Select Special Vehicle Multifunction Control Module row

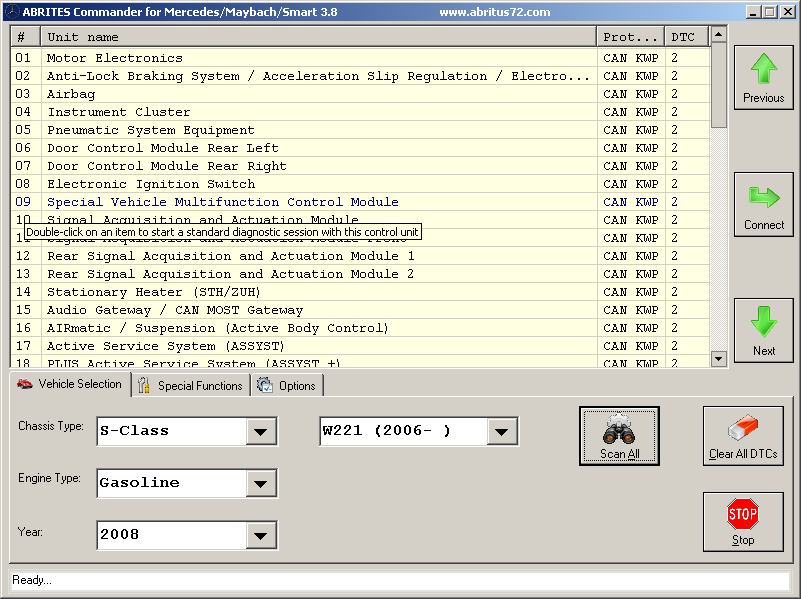pyautogui.click(x=360, y=202)
